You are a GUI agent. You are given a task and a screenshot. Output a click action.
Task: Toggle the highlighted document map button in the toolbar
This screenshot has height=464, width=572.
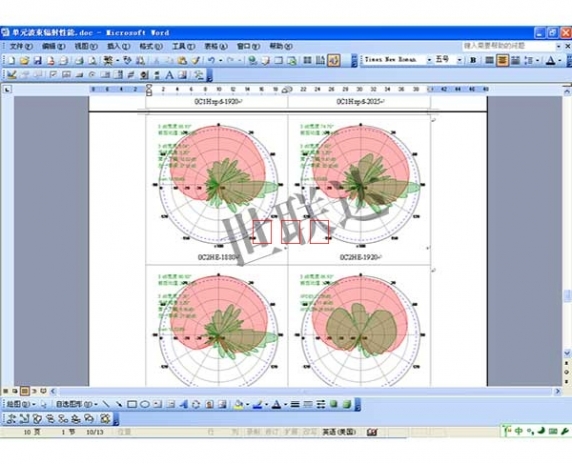point(334,60)
